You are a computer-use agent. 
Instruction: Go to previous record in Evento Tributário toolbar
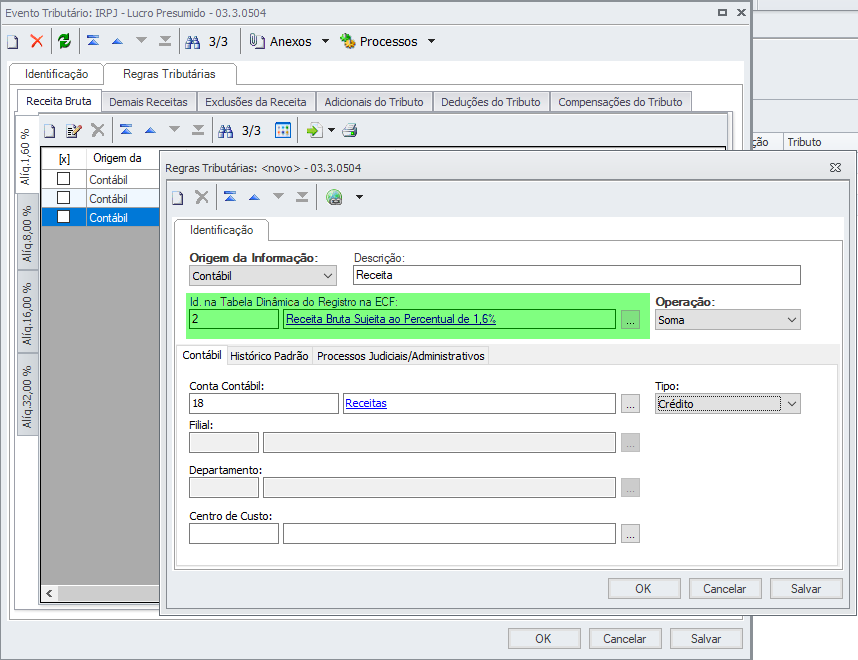pos(117,41)
